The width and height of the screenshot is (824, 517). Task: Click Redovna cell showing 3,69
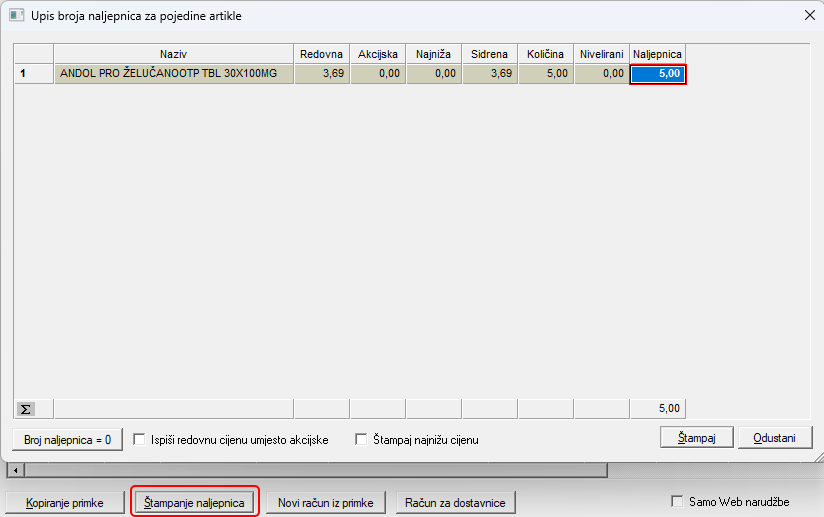[322, 74]
